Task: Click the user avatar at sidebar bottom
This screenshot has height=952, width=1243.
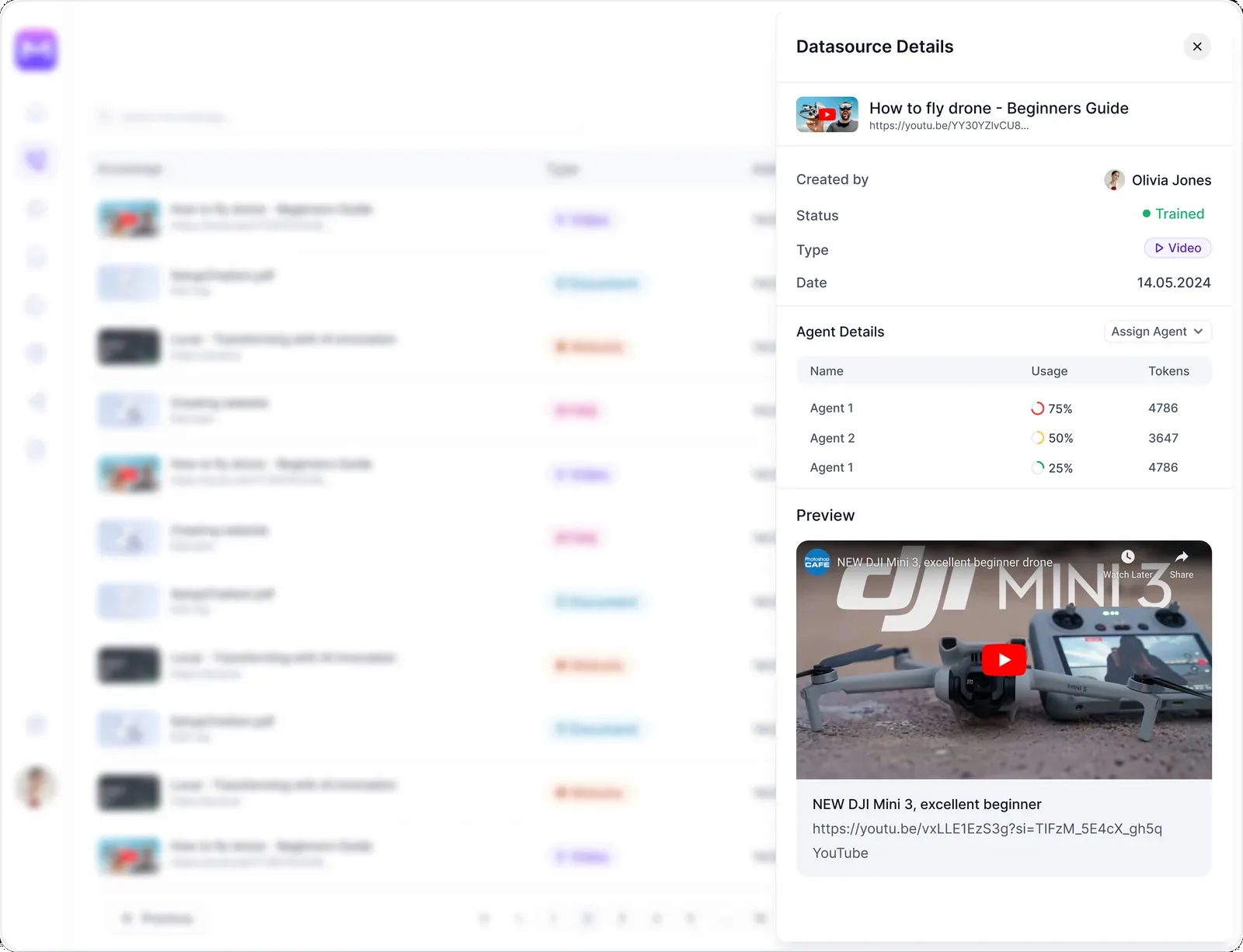Action: click(x=36, y=786)
